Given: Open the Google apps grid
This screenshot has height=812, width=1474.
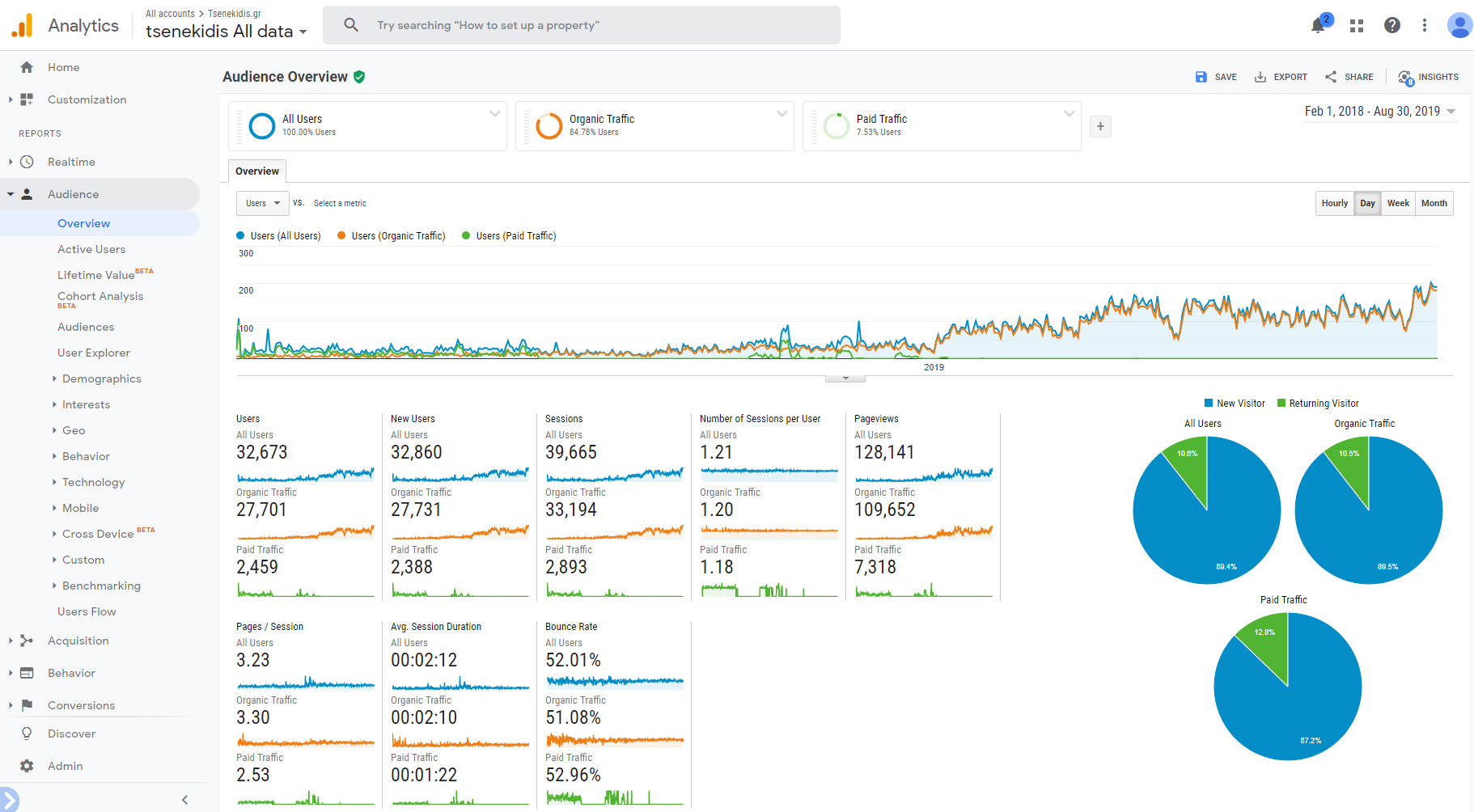Looking at the screenshot, I should tap(1357, 26).
